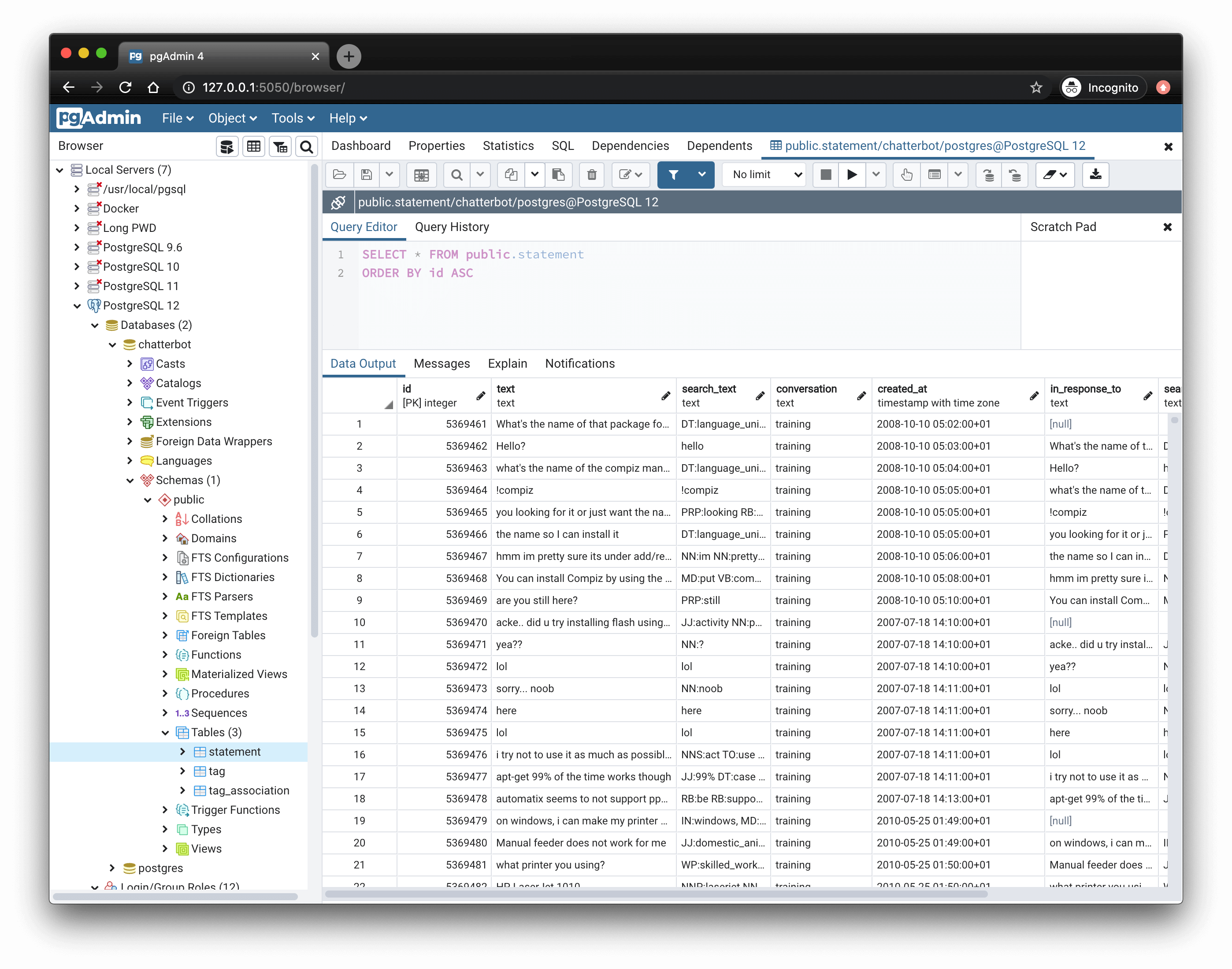
Task: Collapse the public schema in the tree
Action: click(148, 500)
